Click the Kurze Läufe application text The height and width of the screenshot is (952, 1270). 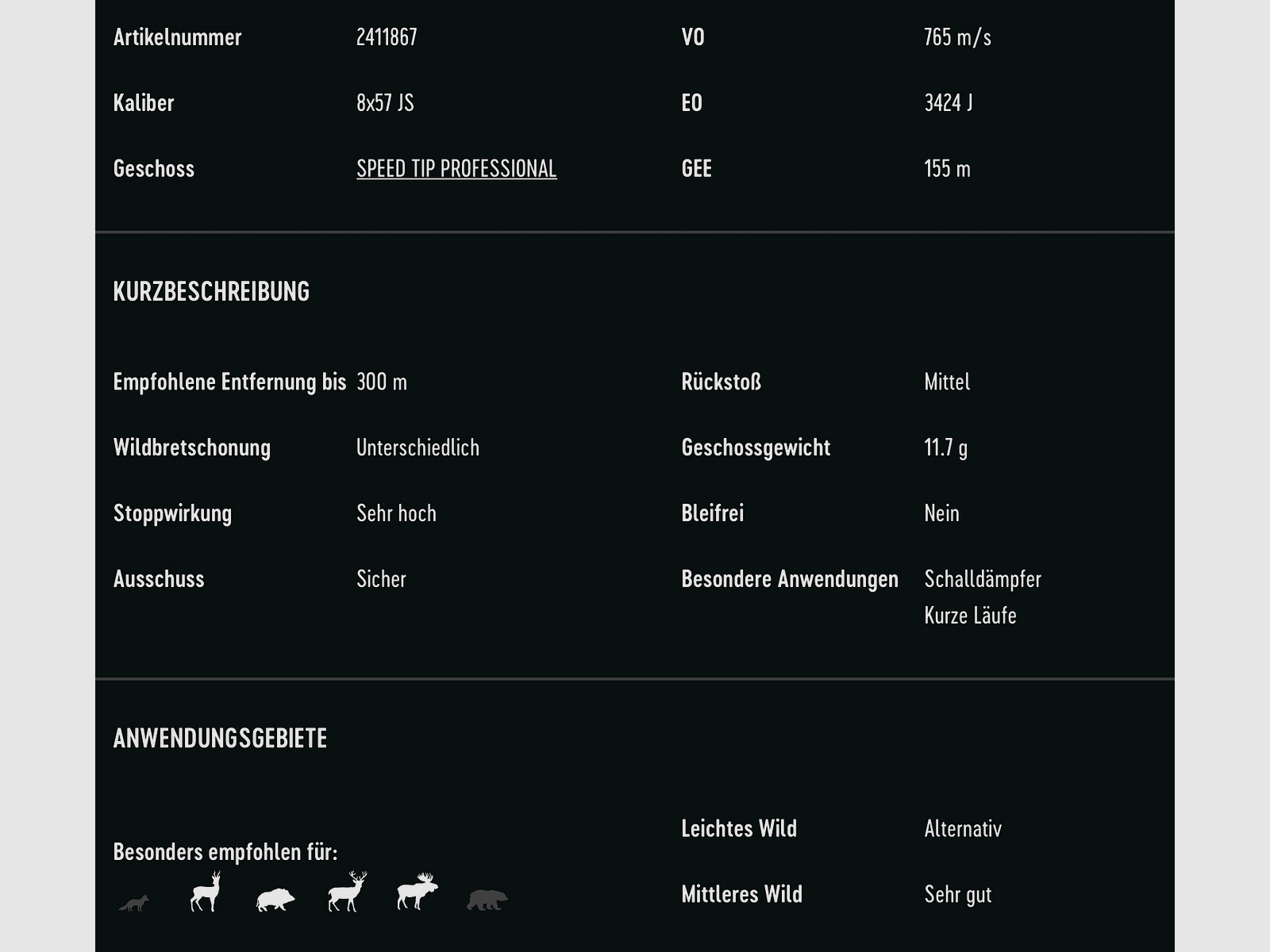click(x=970, y=616)
